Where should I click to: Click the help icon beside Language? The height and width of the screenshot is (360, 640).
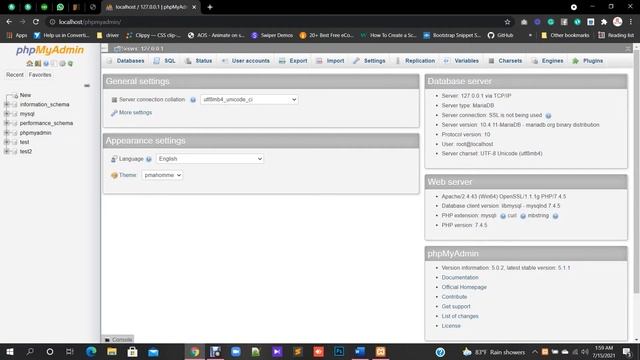(x=149, y=159)
